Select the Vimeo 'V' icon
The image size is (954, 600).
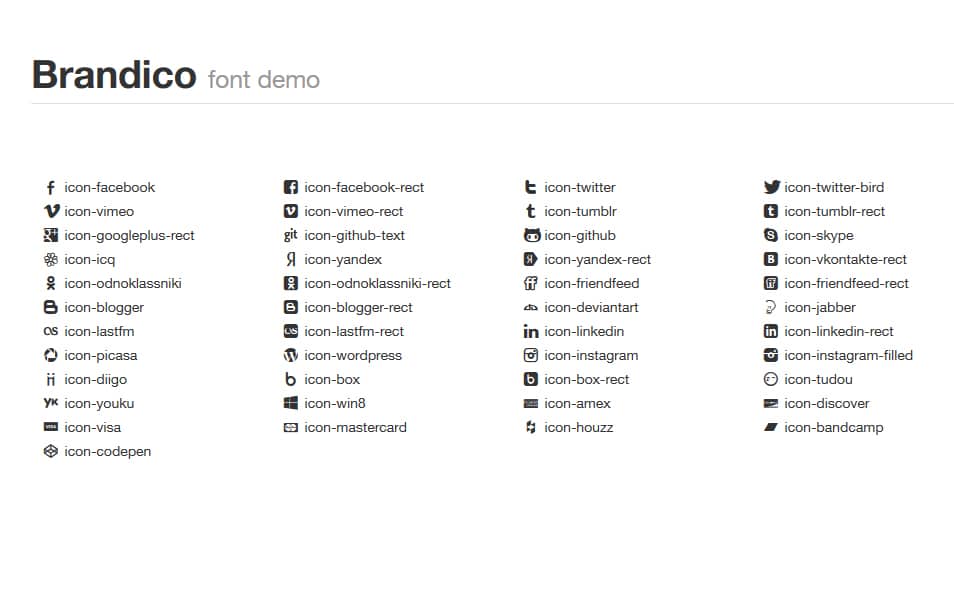point(51,212)
